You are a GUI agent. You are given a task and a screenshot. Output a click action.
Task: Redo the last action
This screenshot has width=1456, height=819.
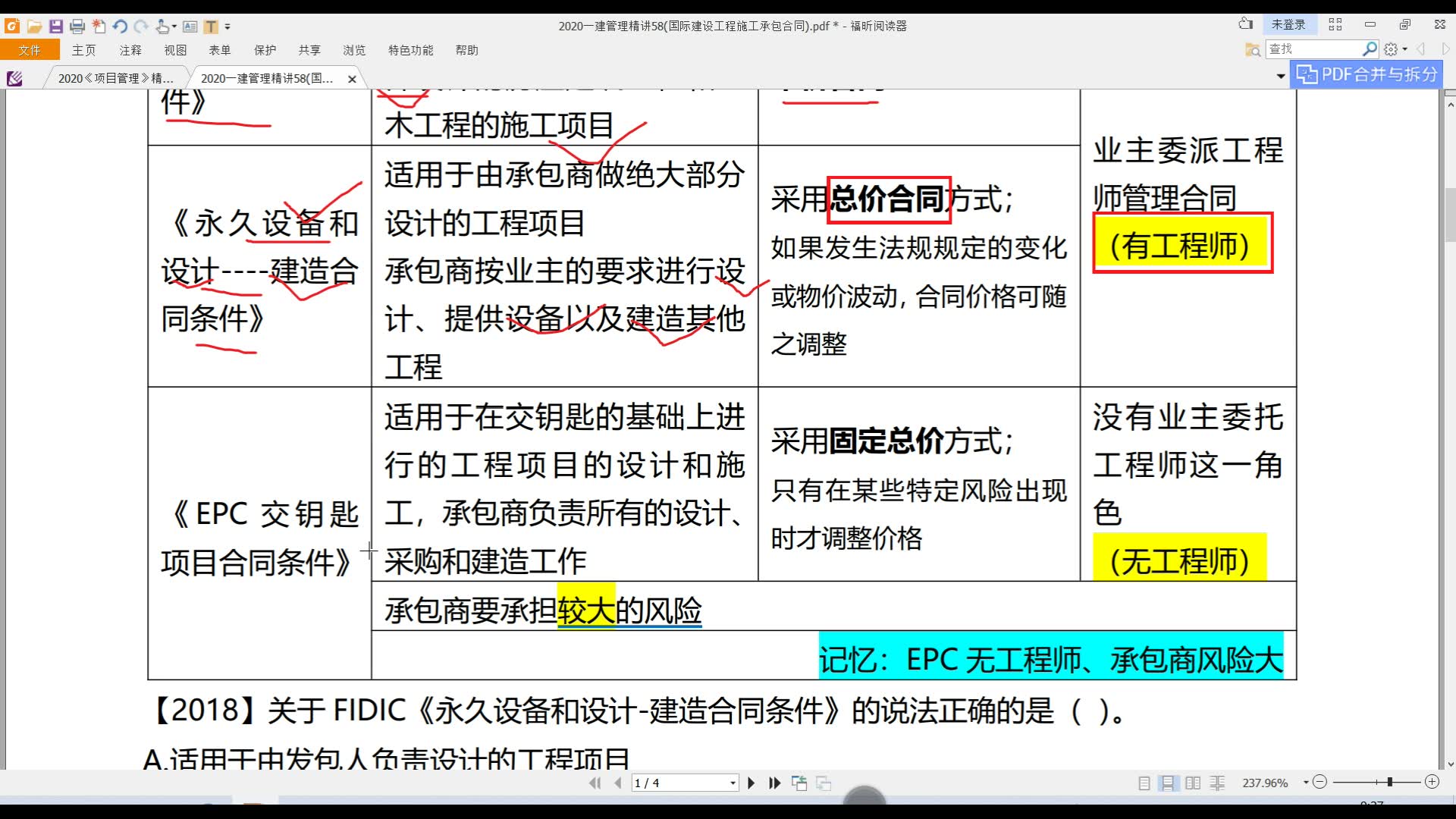coord(140,26)
